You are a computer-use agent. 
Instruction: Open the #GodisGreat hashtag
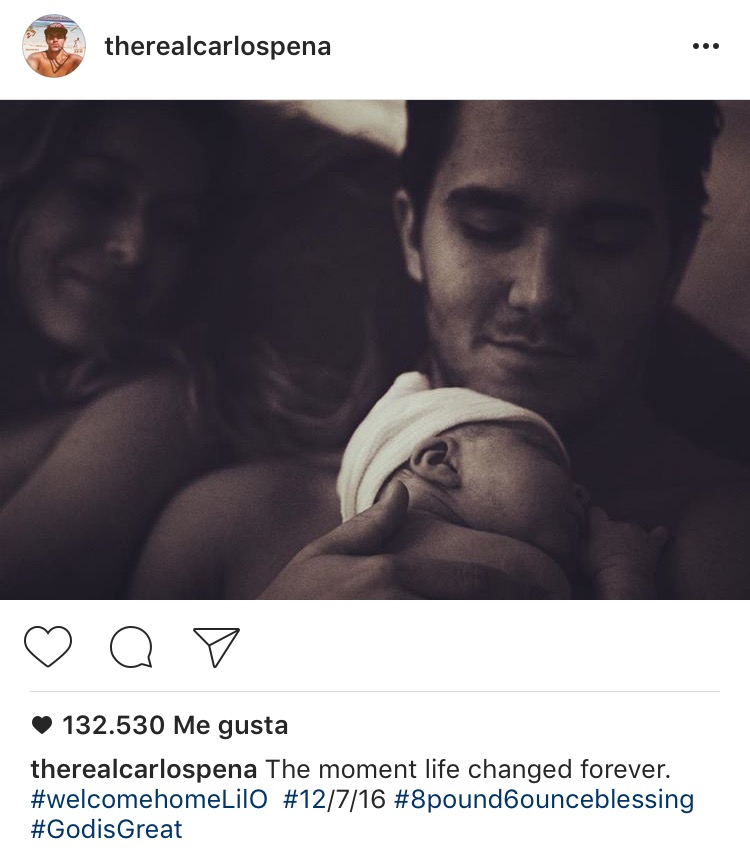coord(107,829)
